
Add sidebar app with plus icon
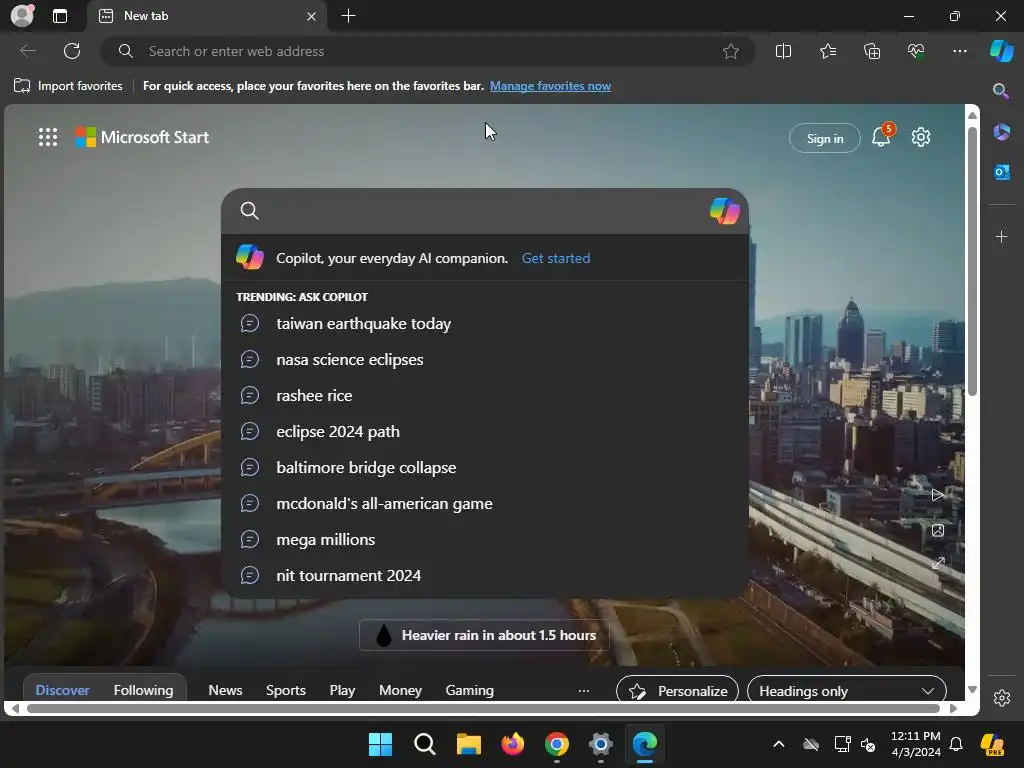(1001, 236)
